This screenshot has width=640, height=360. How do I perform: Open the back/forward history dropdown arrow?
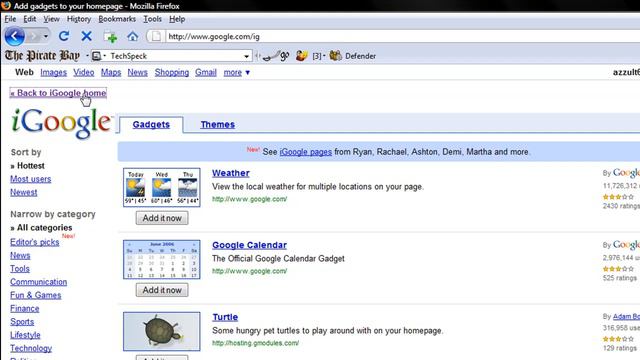pos(46,36)
